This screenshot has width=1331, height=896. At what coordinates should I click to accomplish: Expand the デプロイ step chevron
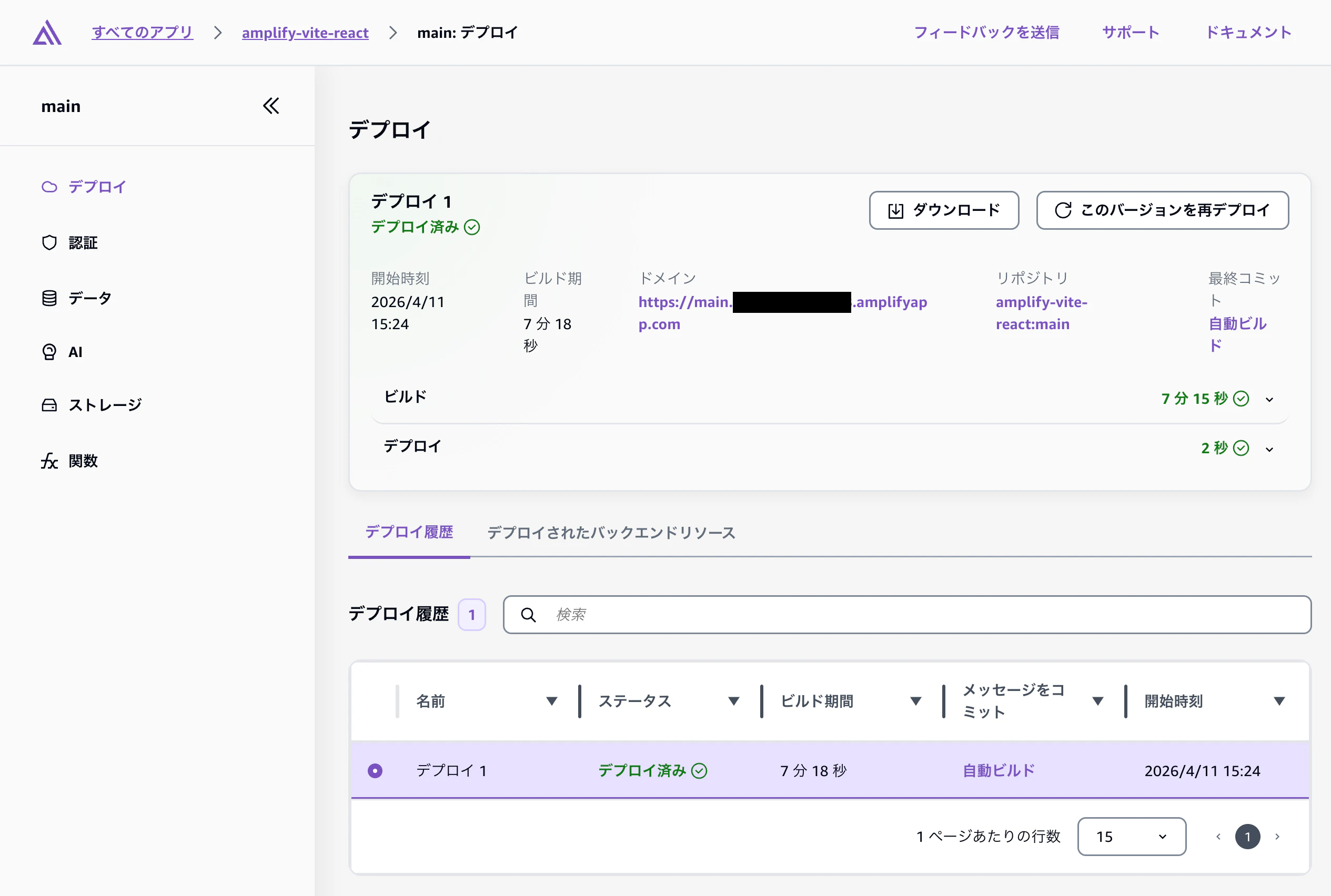[x=1270, y=449]
